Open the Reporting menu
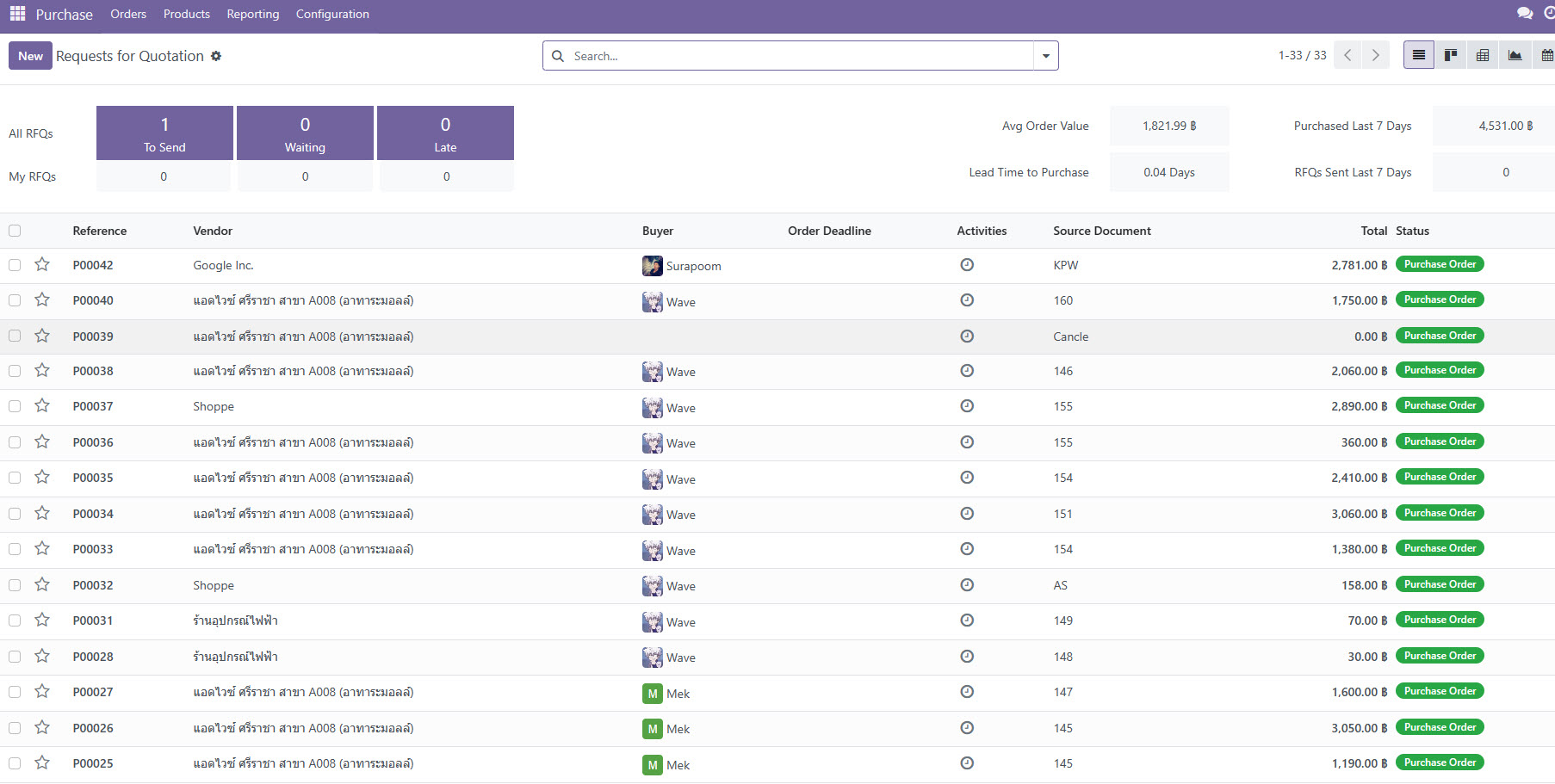Image resolution: width=1555 pixels, height=784 pixels. (252, 14)
